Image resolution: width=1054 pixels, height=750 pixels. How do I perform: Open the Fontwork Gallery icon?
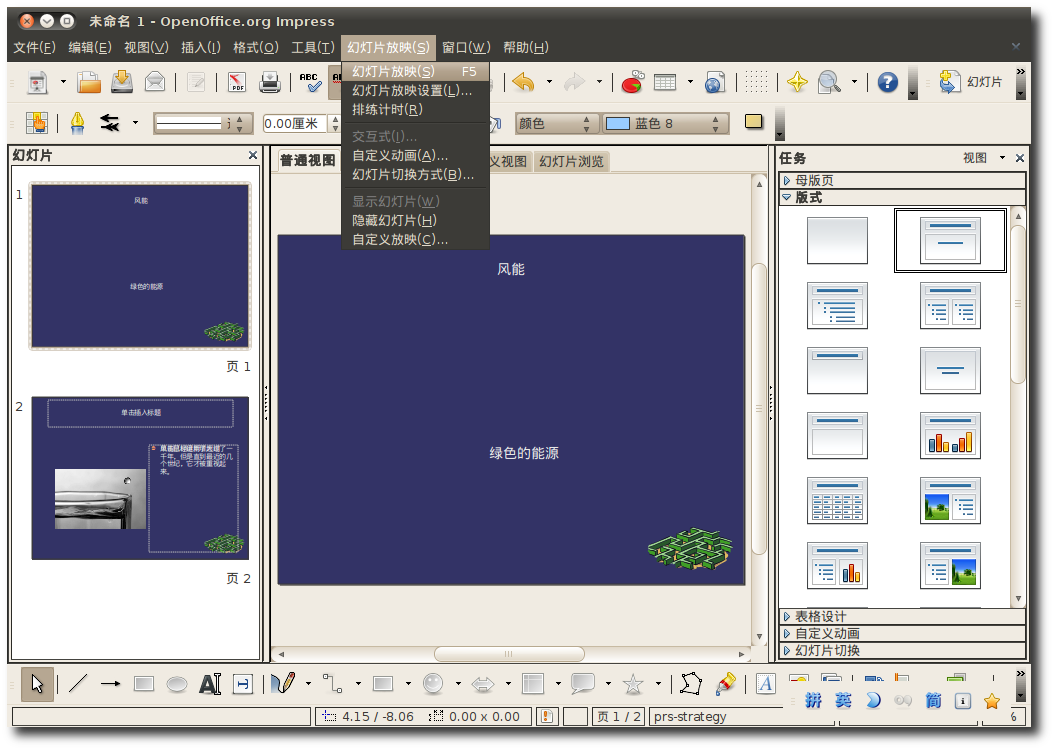(x=766, y=684)
